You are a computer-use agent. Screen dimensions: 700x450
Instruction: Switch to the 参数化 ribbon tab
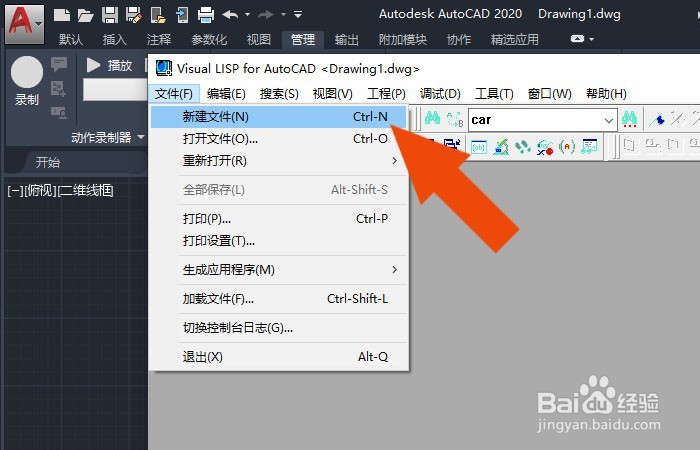click(209, 40)
